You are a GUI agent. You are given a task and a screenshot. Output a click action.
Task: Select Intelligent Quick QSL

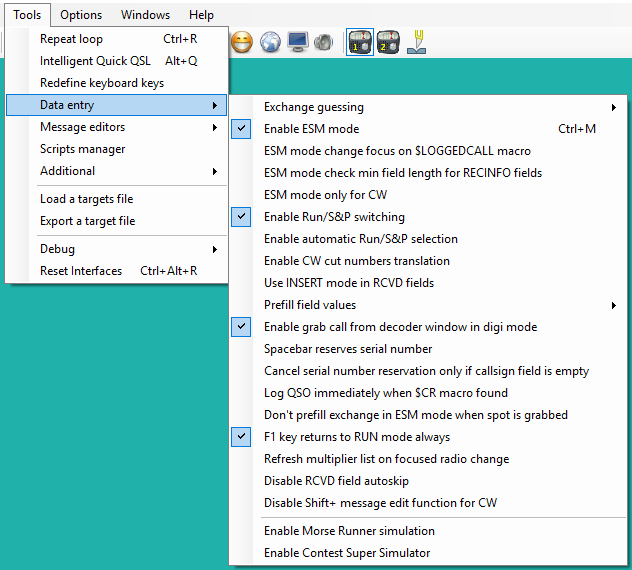116,61
